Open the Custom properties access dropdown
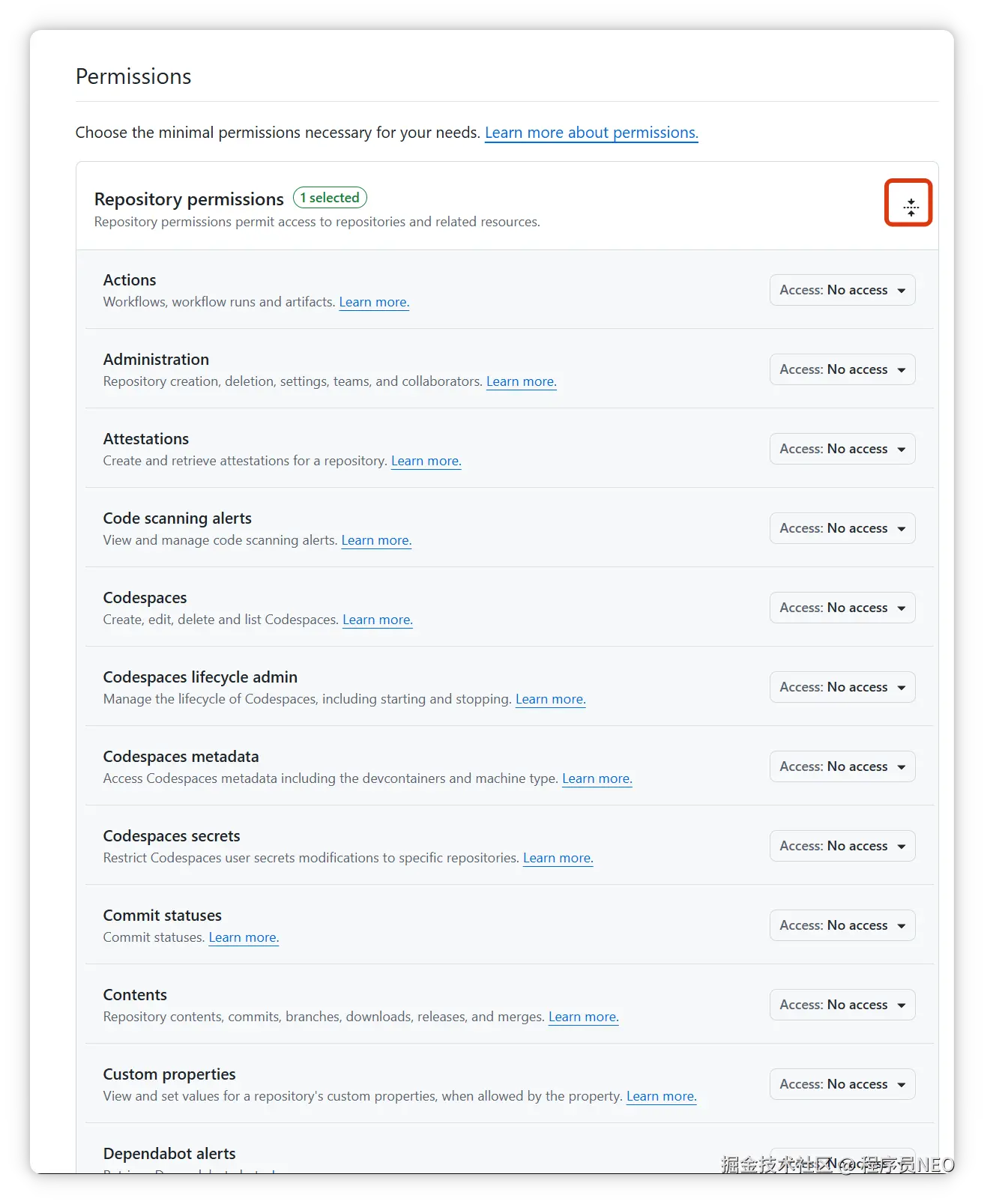Screen dimensions: 984x1204 842,1084
